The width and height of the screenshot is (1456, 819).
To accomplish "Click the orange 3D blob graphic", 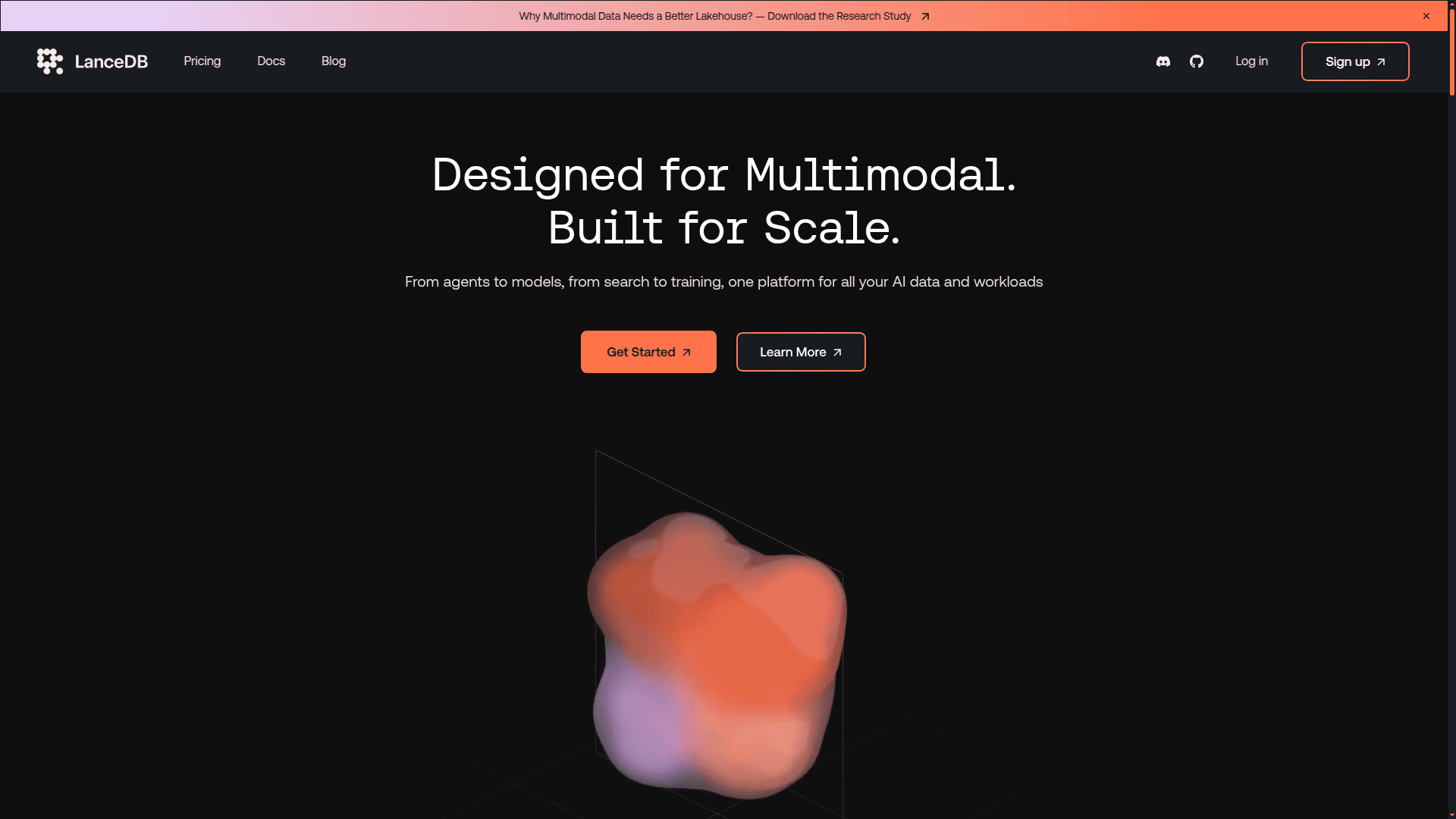I will pos(717,652).
